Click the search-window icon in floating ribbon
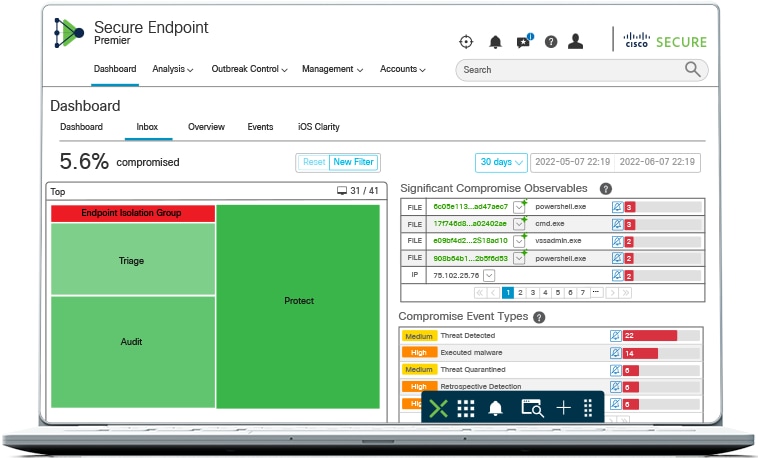This screenshot has width=758, height=458. [x=531, y=408]
